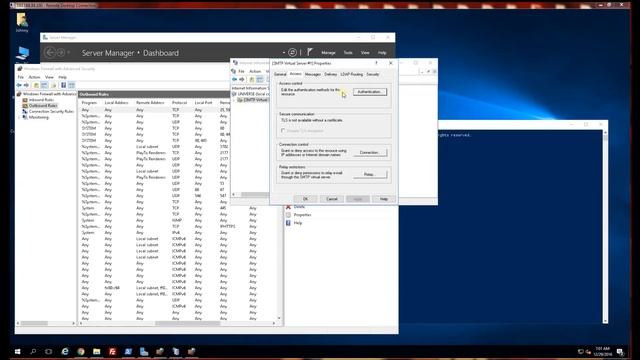Switch to the Delivery tab
Image resolution: width=640 pixels, height=360 pixels.
[331, 74]
